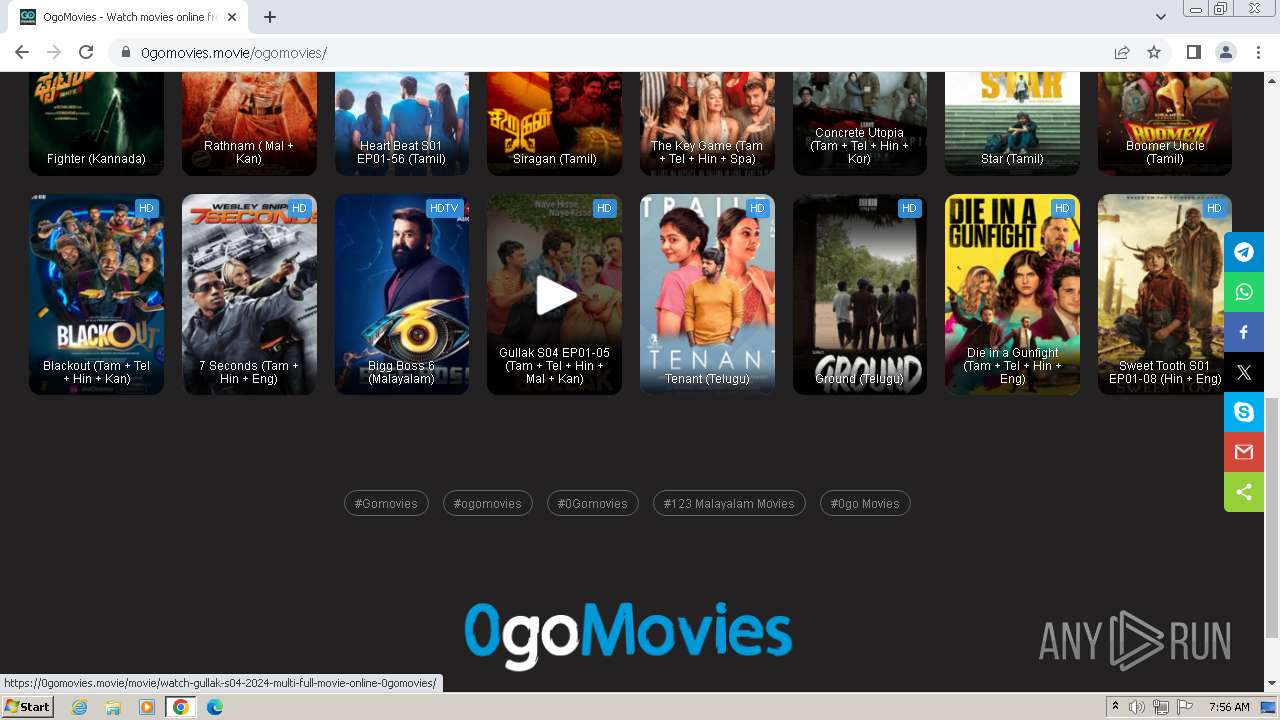Open File Explorer from taskbar
The height and width of the screenshot is (720, 1280).
(113, 707)
